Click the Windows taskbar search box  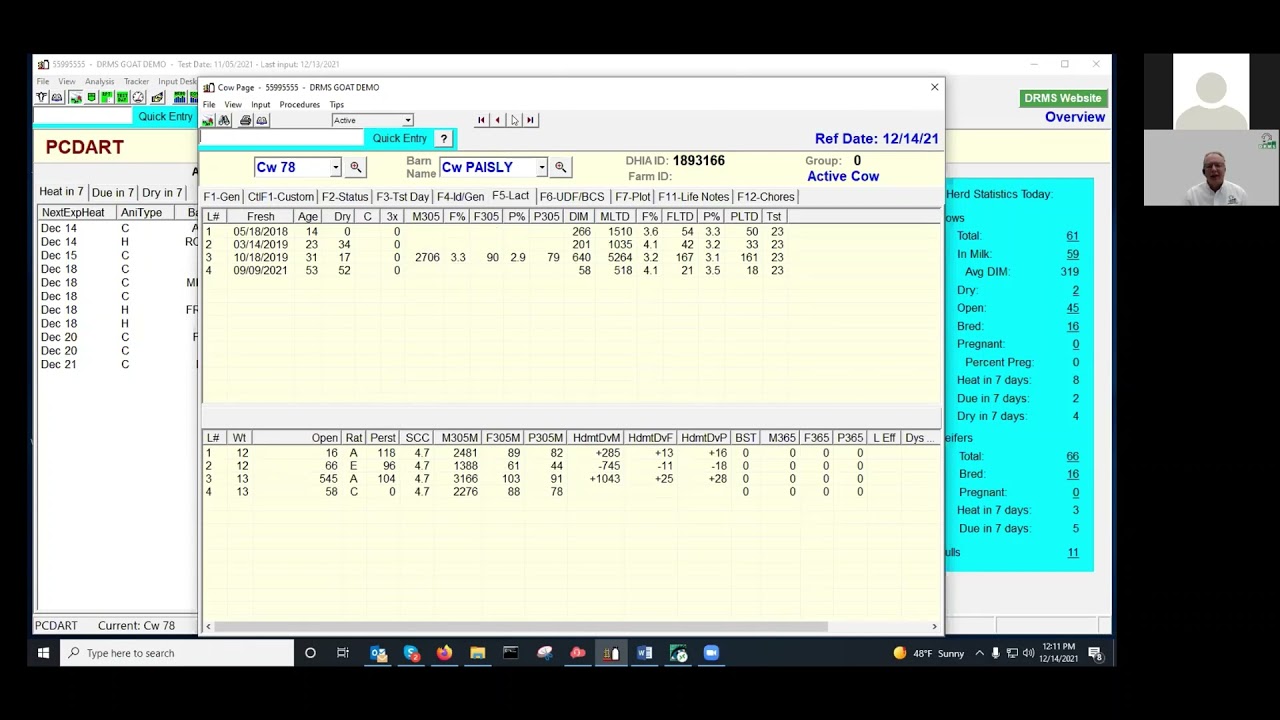[x=178, y=653]
